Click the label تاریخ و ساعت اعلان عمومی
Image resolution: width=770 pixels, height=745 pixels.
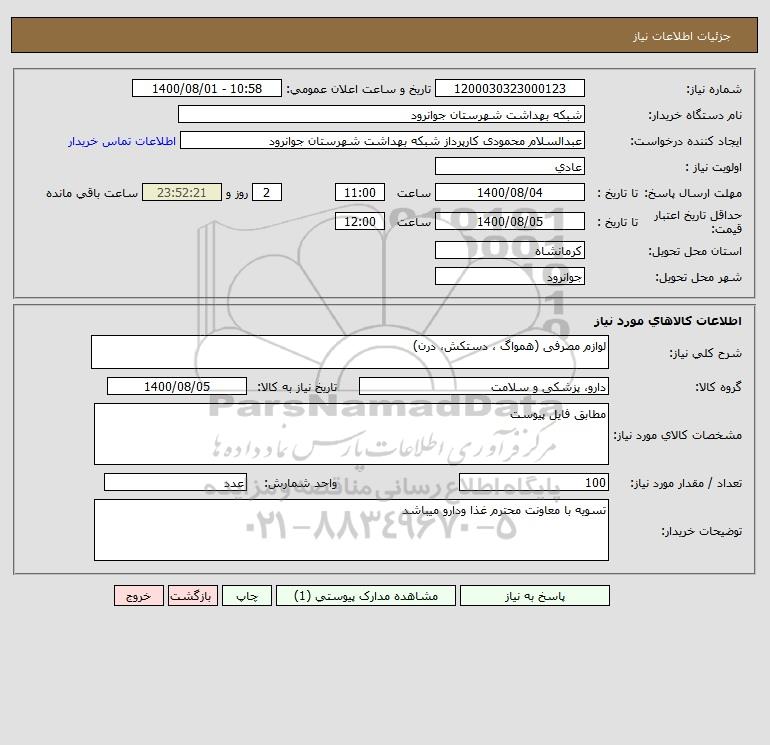(x=358, y=89)
